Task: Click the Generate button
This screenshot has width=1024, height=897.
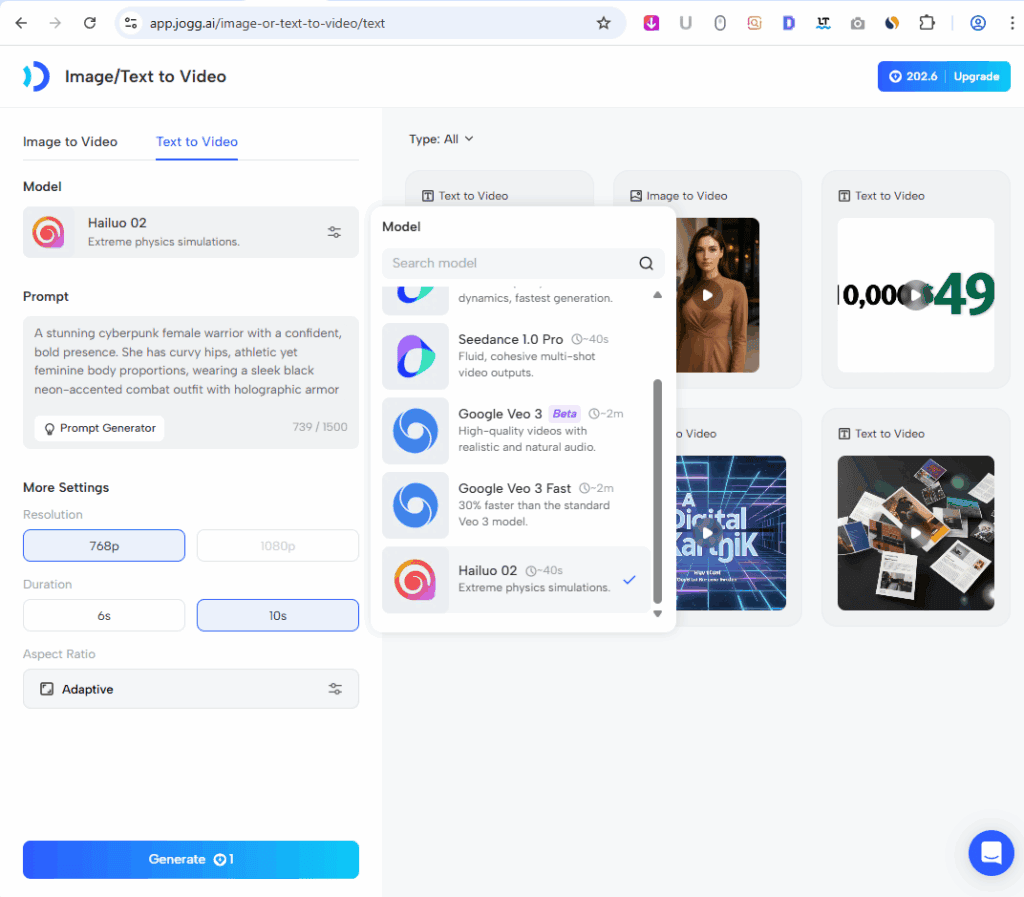Action: tap(190, 860)
